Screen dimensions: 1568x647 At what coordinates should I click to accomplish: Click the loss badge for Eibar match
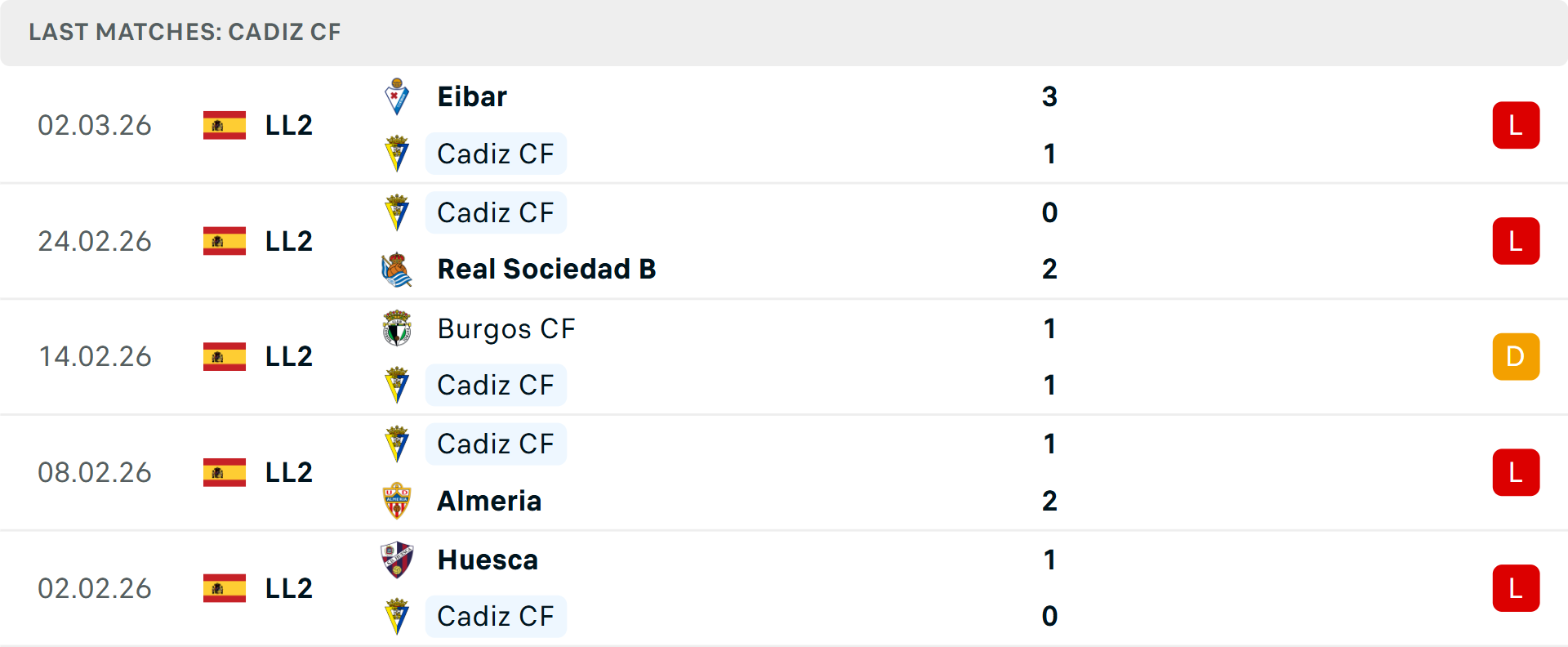[1516, 125]
